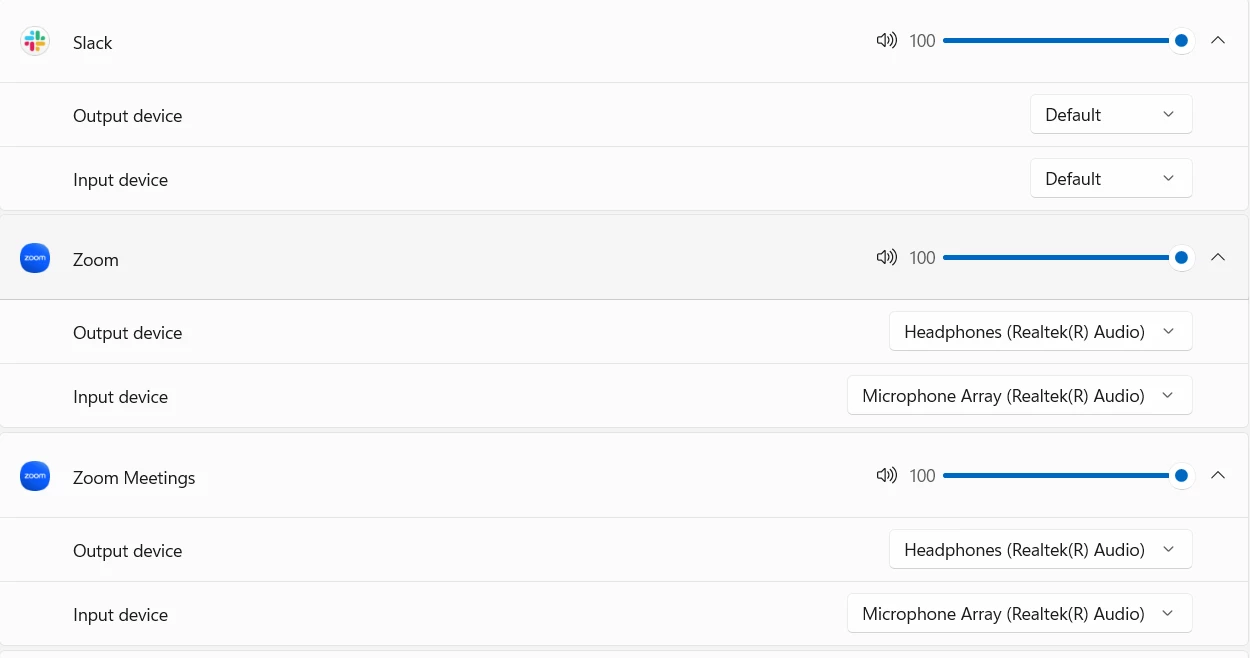The height and width of the screenshot is (658, 1250).
Task: Open Zoom Meetings Output device dropdown
Action: pyautogui.click(x=1040, y=549)
